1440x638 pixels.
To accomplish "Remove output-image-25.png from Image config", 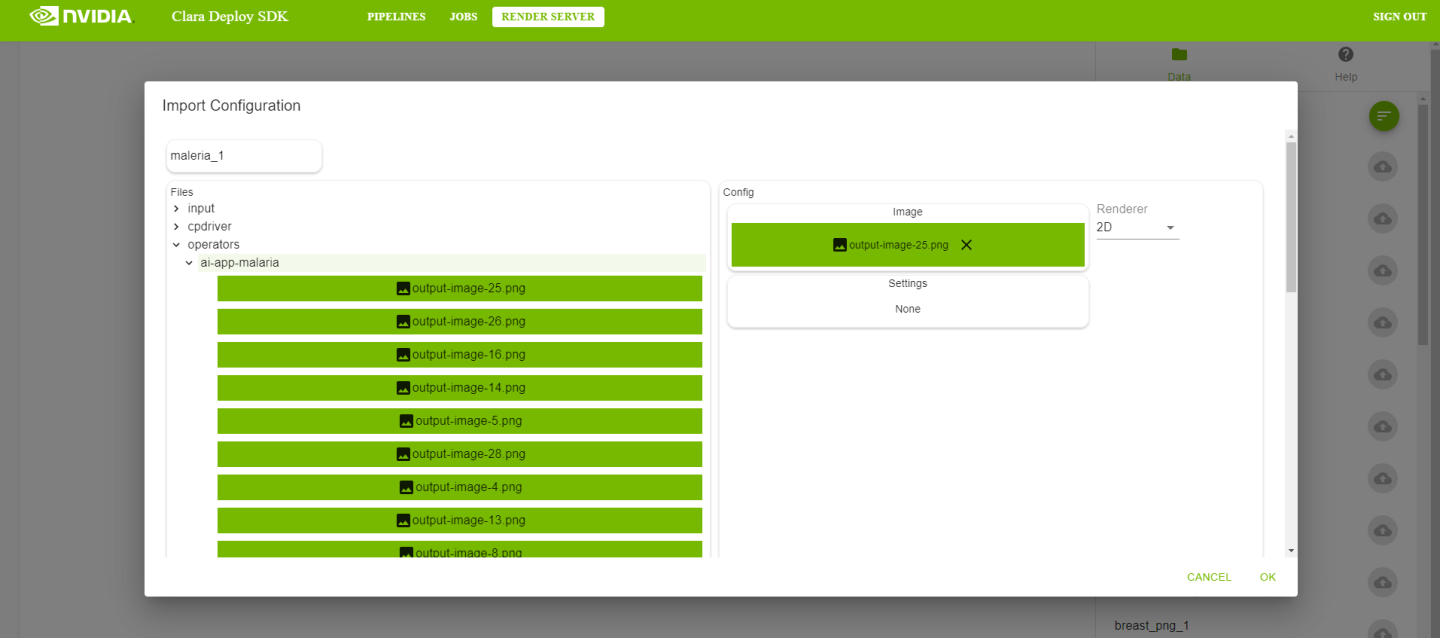I will (966, 245).
